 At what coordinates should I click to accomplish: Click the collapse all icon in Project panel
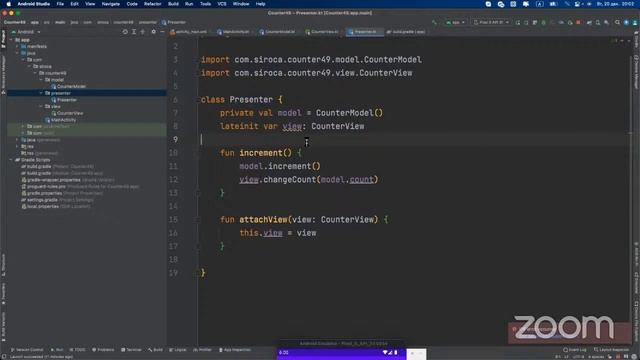pos(143,32)
